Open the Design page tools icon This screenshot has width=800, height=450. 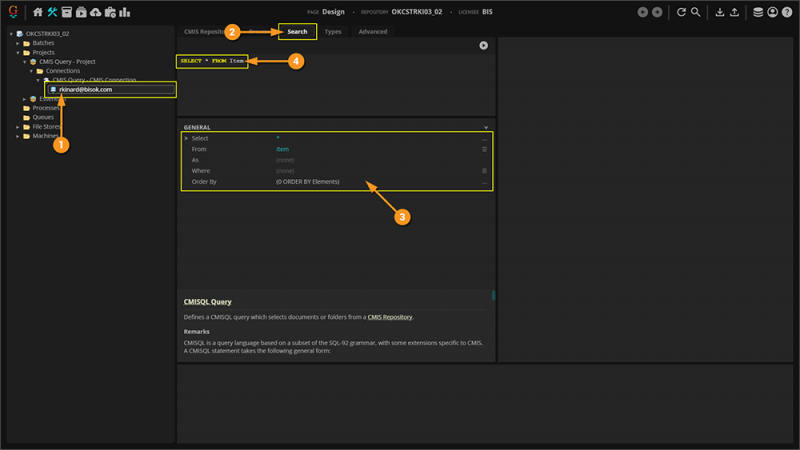click(x=52, y=12)
